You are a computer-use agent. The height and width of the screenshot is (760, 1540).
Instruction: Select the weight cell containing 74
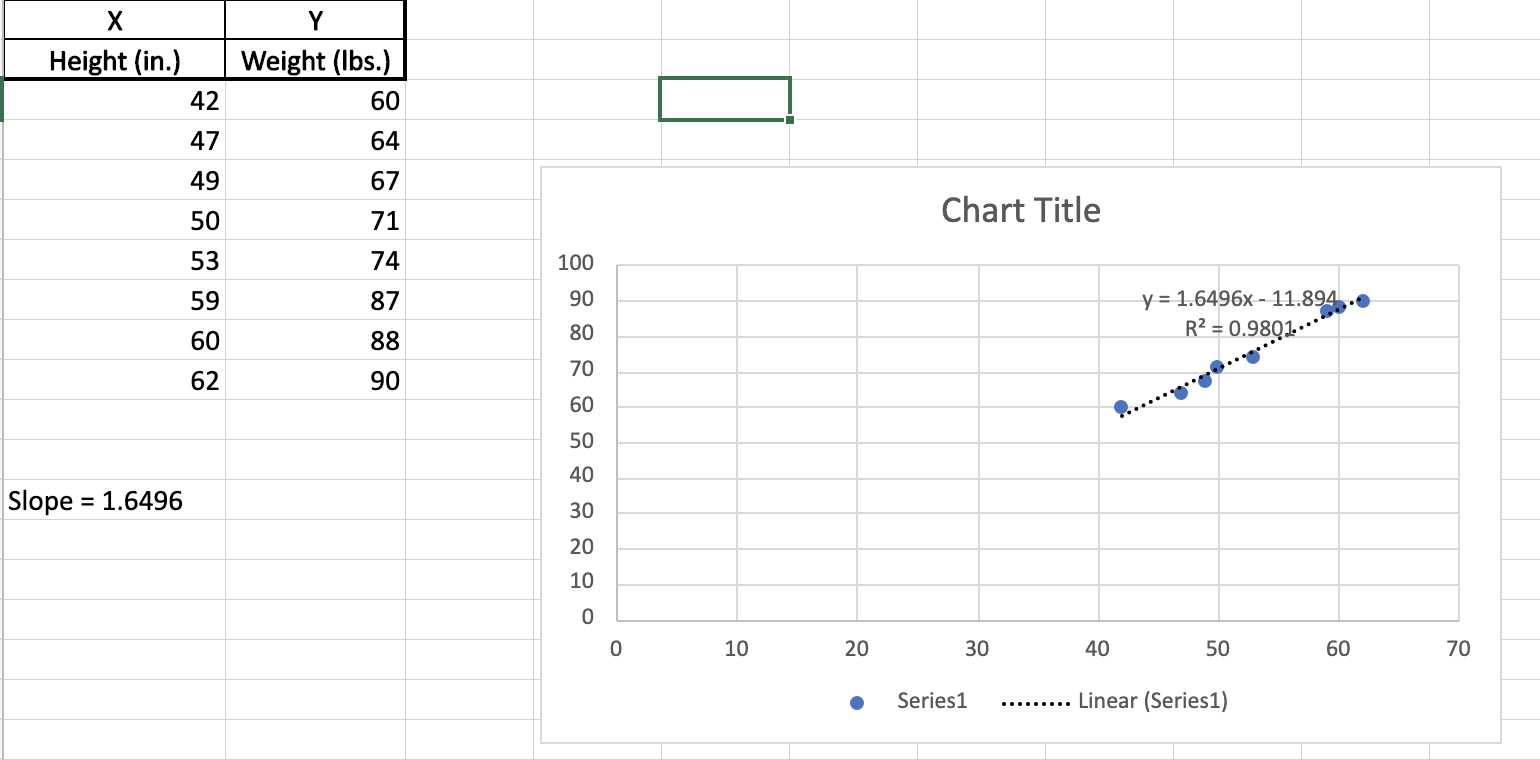click(x=315, y=260)
